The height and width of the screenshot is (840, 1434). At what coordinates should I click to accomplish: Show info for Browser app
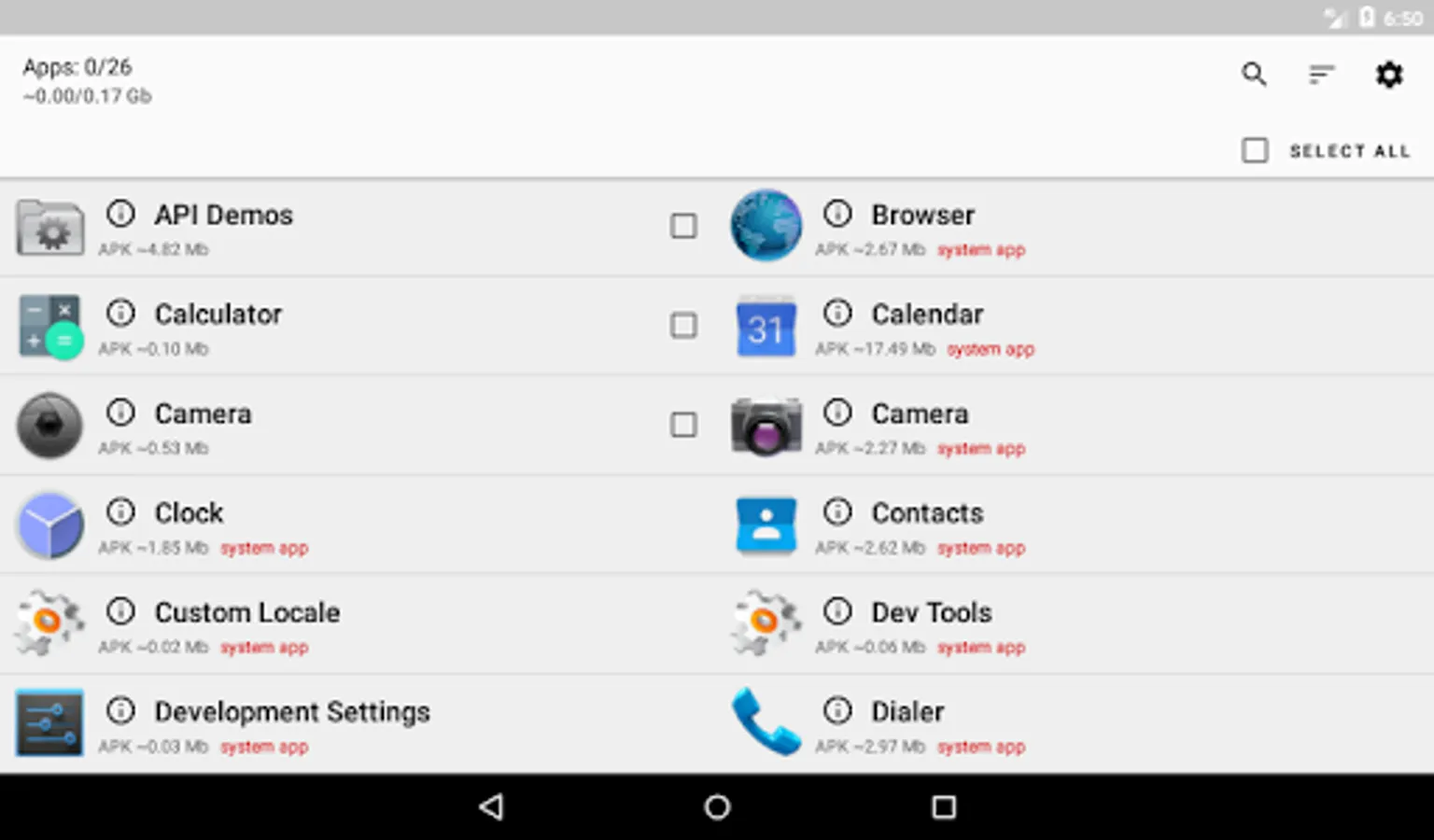click(x=837, y=214)
